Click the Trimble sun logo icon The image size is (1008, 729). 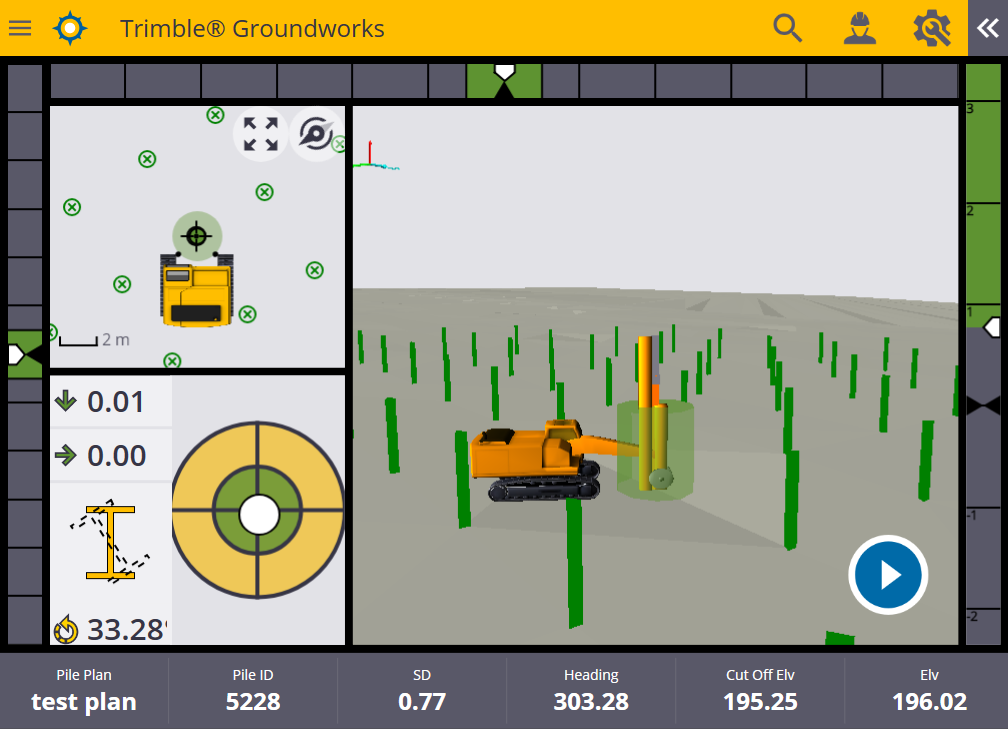coord(69,28)
